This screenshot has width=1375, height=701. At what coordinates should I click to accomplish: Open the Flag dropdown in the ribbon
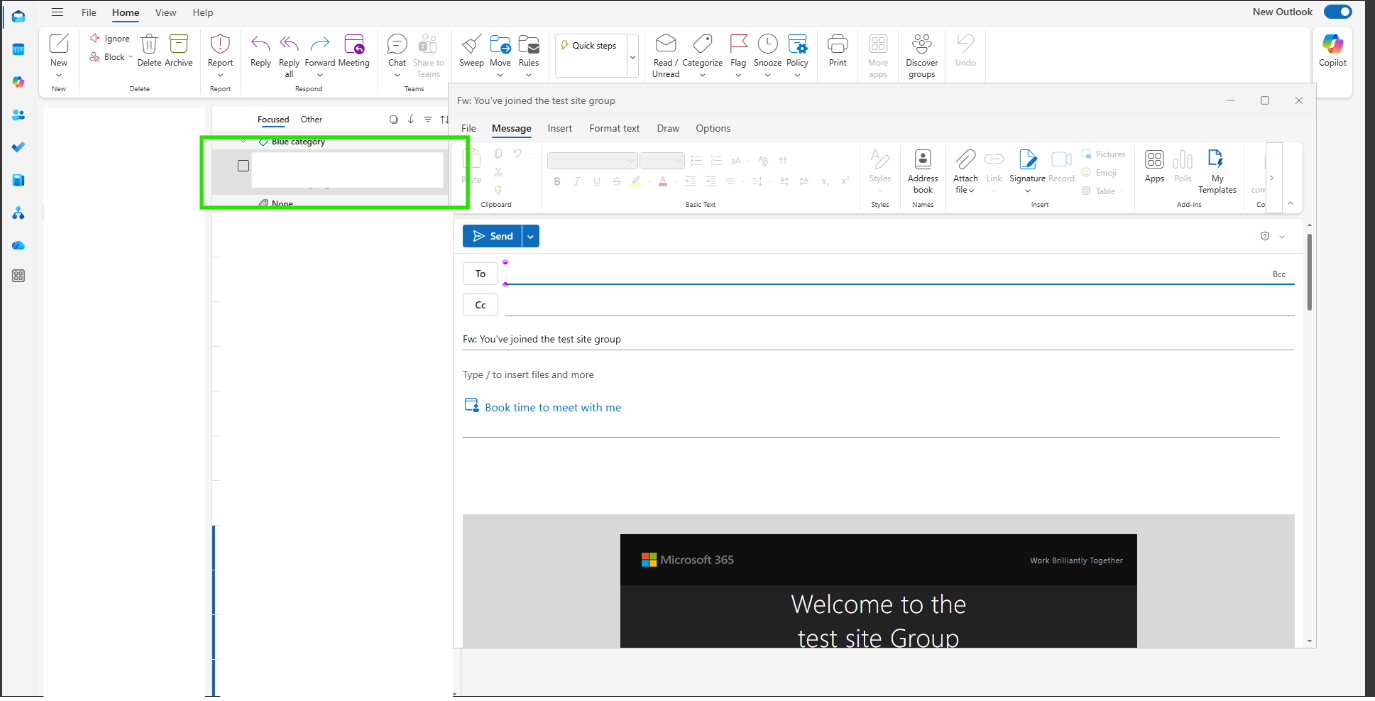738,75
